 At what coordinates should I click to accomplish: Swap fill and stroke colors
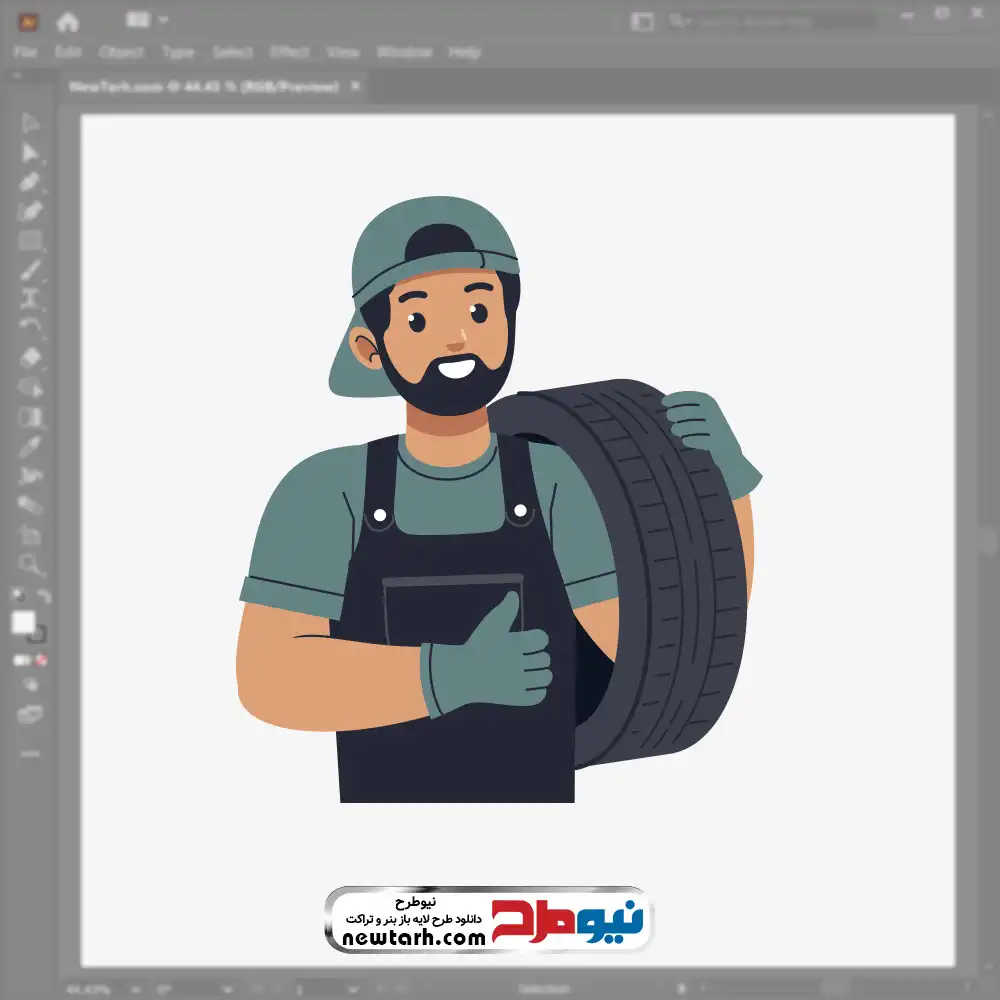click(44, 597)
